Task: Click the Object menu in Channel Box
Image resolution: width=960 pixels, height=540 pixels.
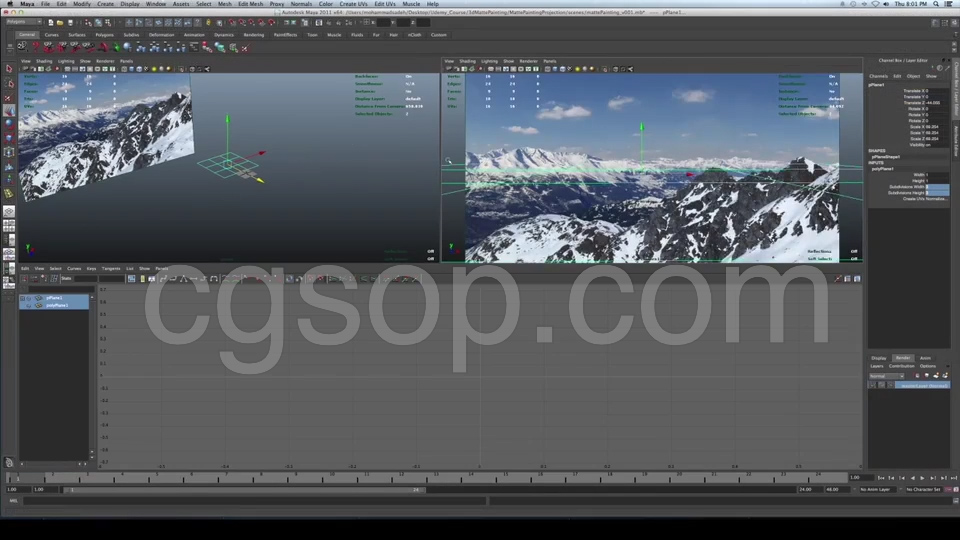Action: 913,76
